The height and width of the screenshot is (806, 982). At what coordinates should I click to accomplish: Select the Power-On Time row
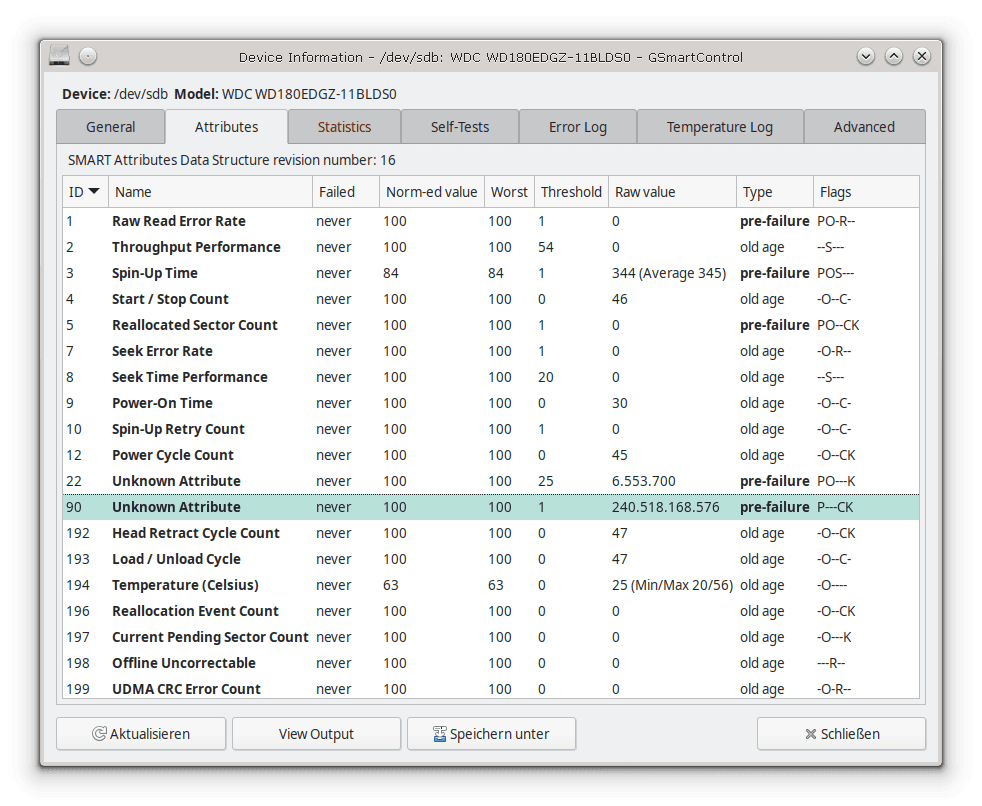[x=491, y=403]
